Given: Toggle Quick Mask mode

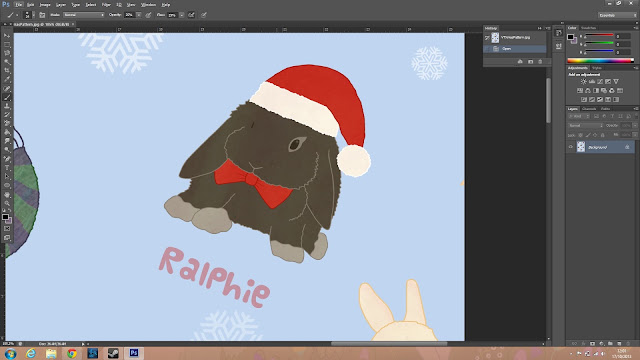Looking at the screenshot, I should pos(7,228).
